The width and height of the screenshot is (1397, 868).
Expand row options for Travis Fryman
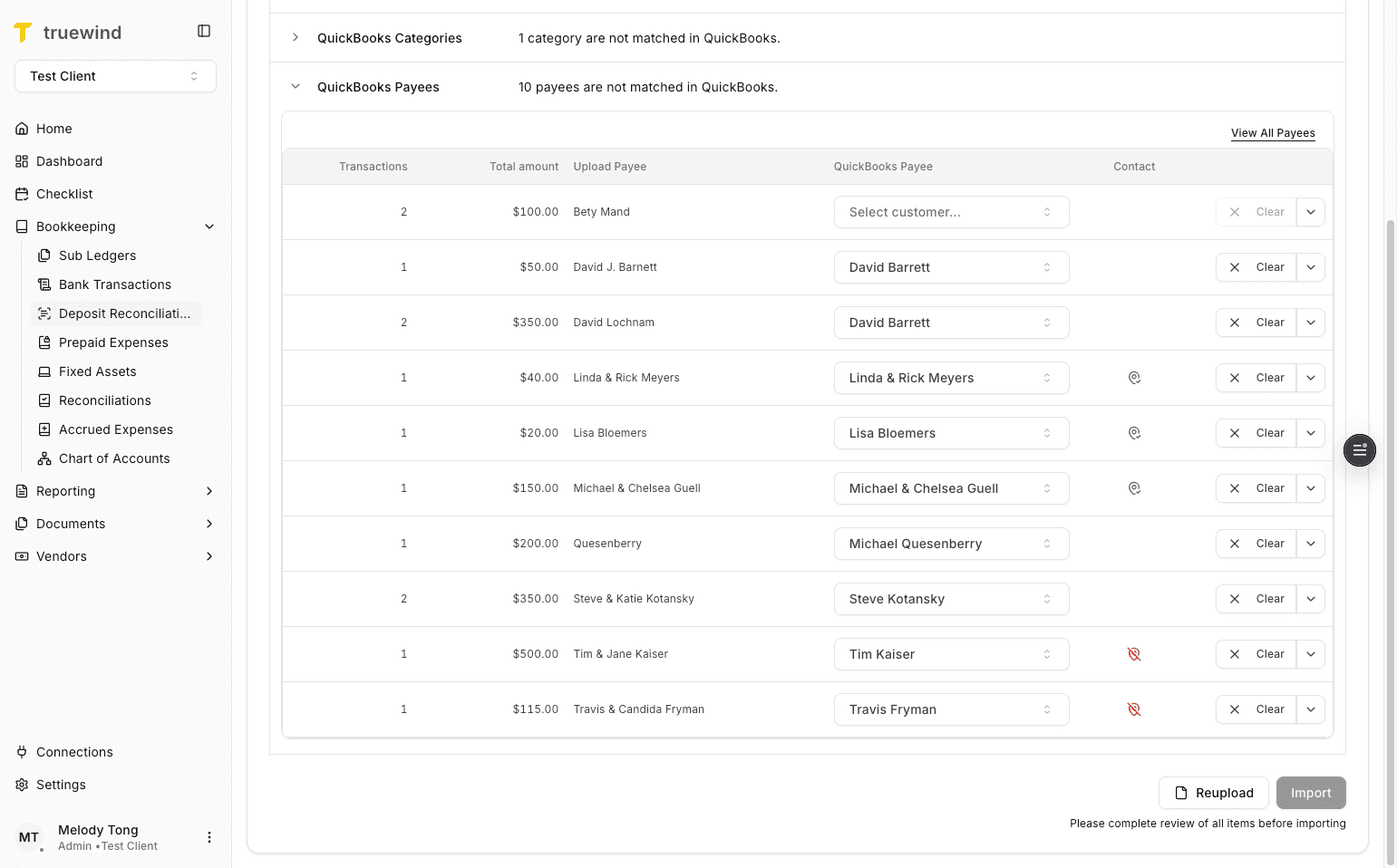click(x=1310, y=709)
